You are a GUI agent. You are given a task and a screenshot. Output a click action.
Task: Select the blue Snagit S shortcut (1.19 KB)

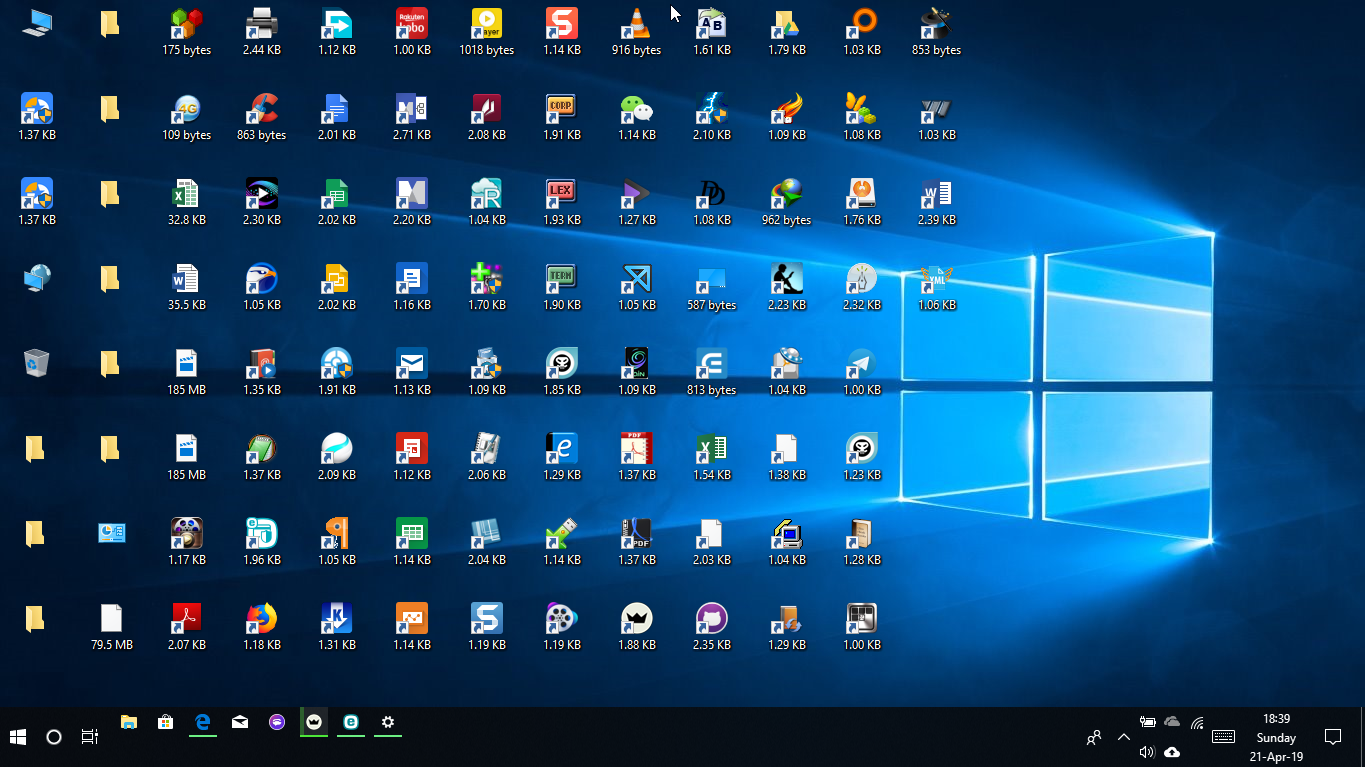(486, 618)
